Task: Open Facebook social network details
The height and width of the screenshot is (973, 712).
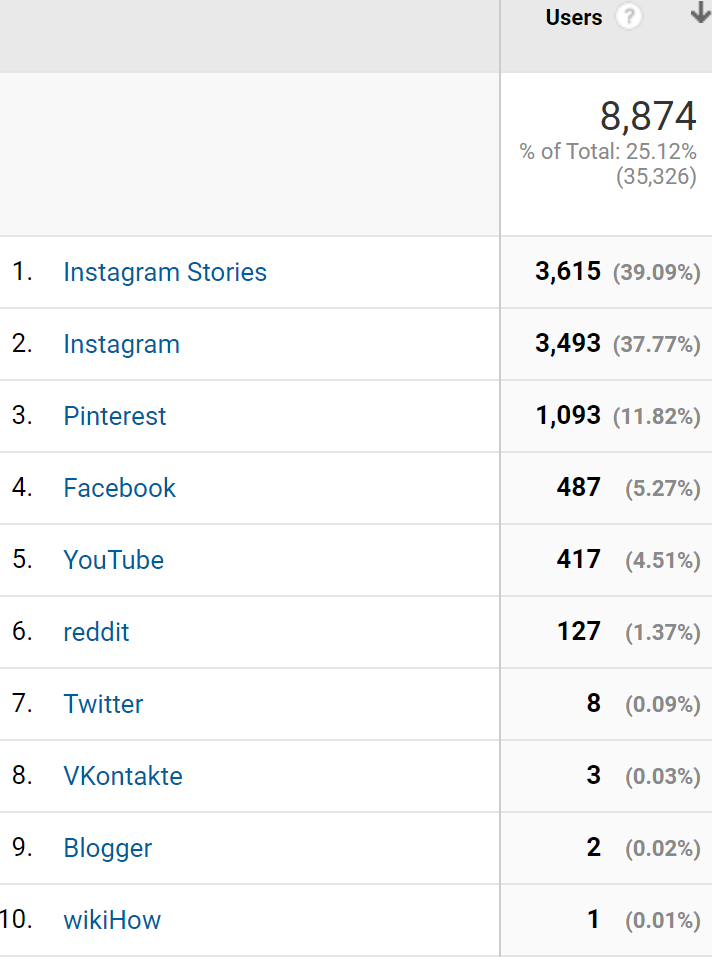Action: (120, 488)
